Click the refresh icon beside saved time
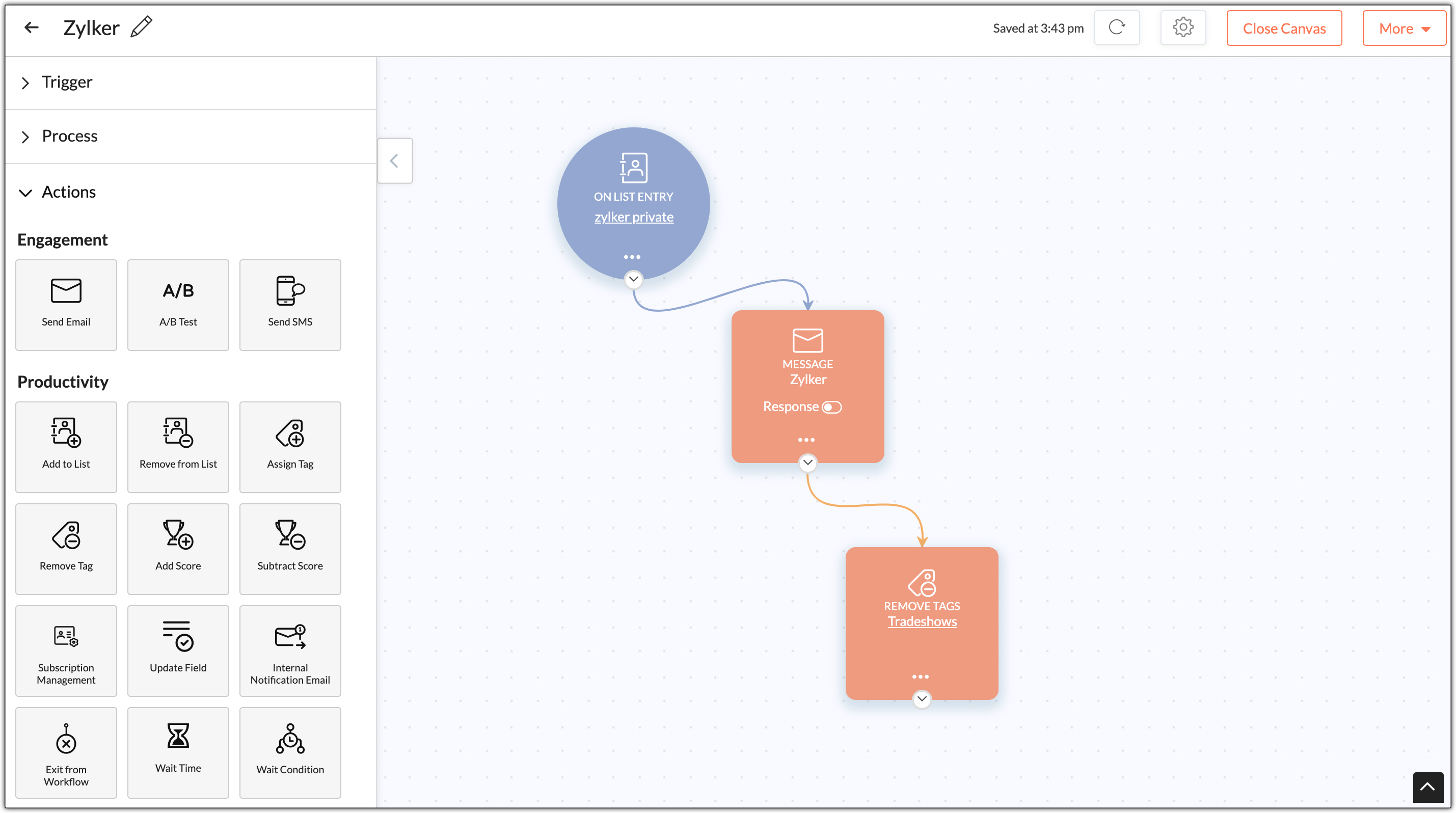This screenshot has height=813, width=1456. (x=1117, y=28)
